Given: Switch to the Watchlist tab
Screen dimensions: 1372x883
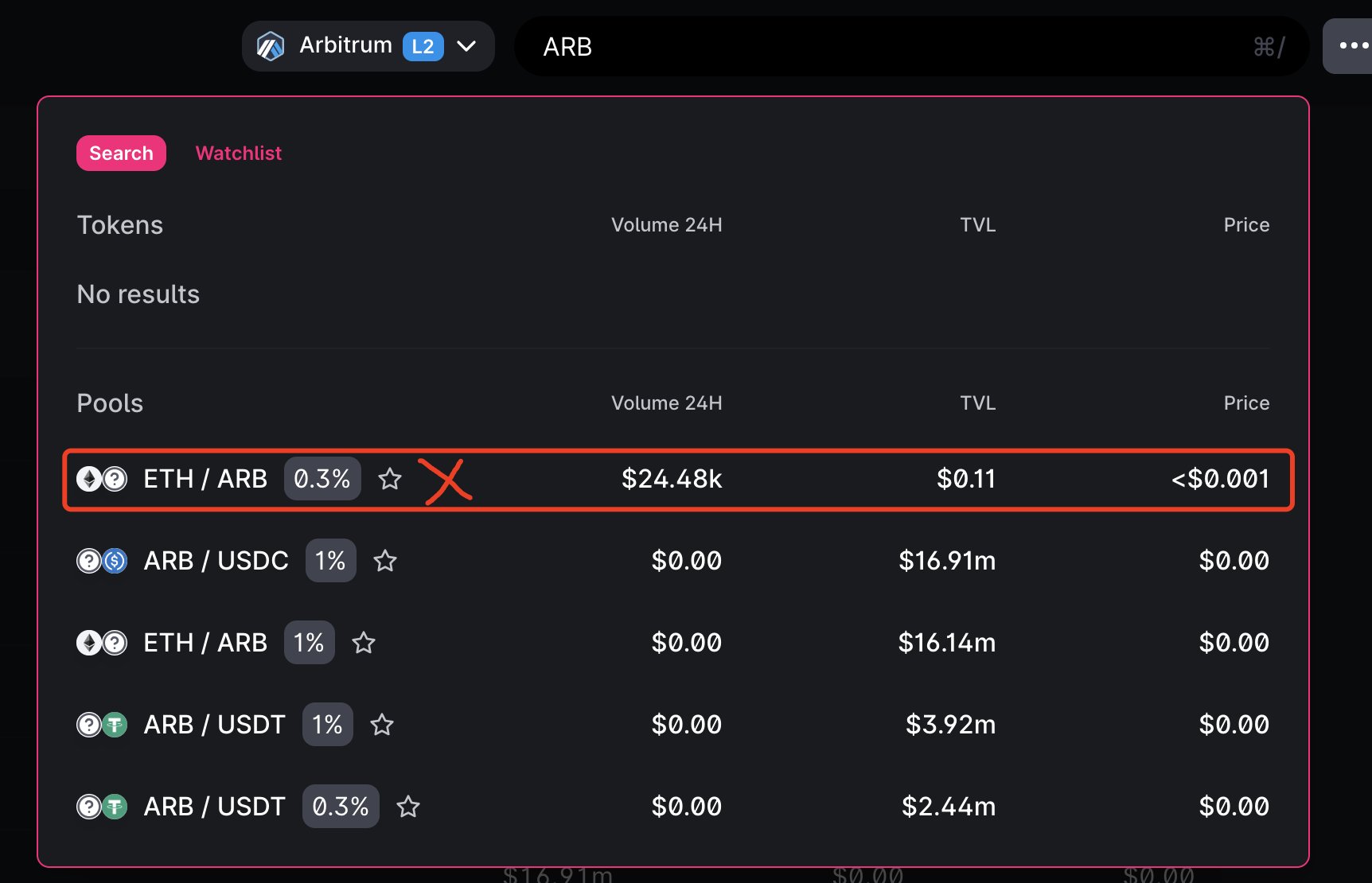Looking at the screenshot, I should (x=238, y=153).
